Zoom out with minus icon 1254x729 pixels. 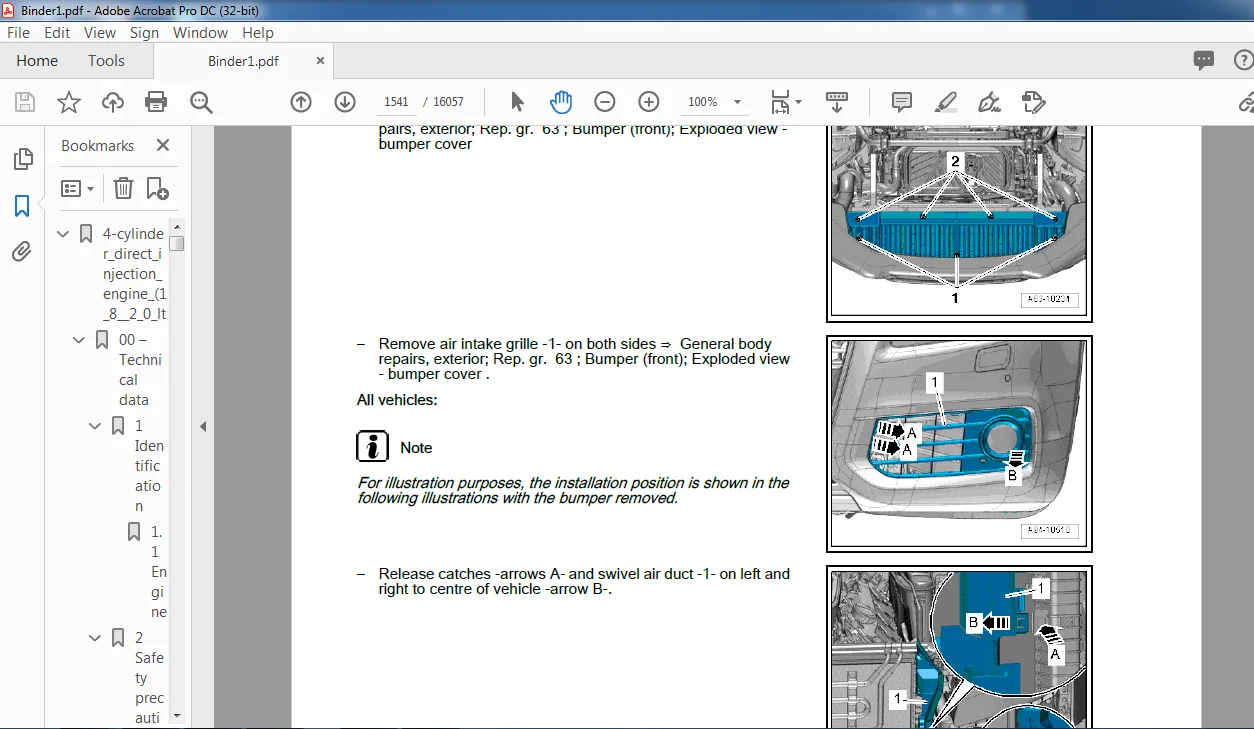(604, 102)
